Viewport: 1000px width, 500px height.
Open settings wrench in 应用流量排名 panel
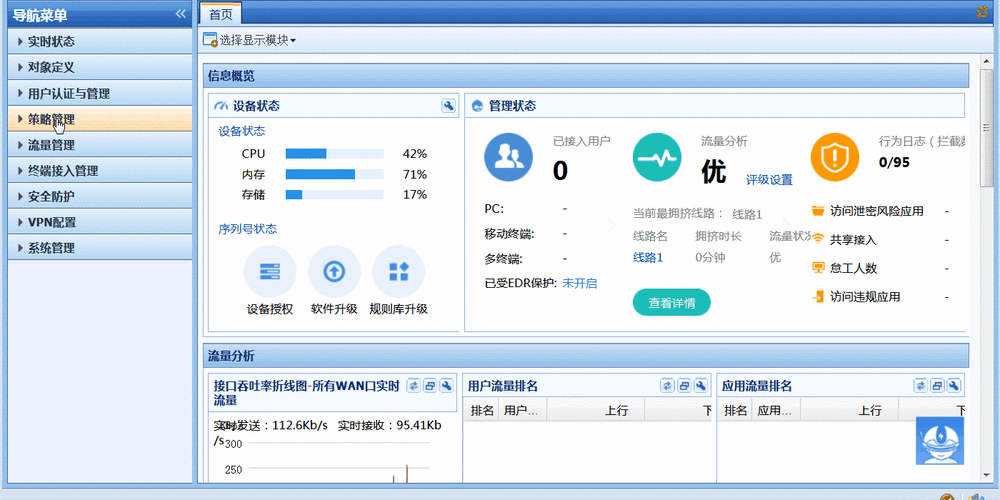[954, 386]
